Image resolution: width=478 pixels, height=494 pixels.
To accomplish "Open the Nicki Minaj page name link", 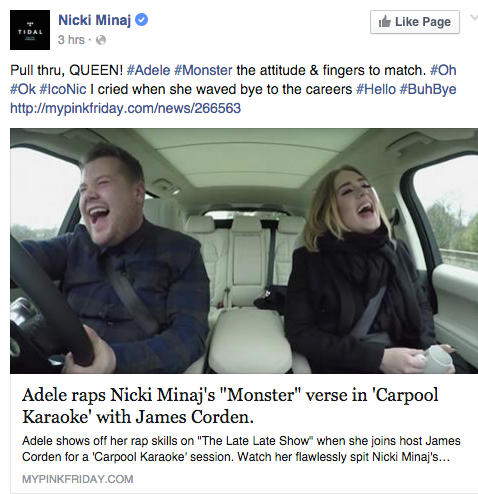I will coord(94,20).
